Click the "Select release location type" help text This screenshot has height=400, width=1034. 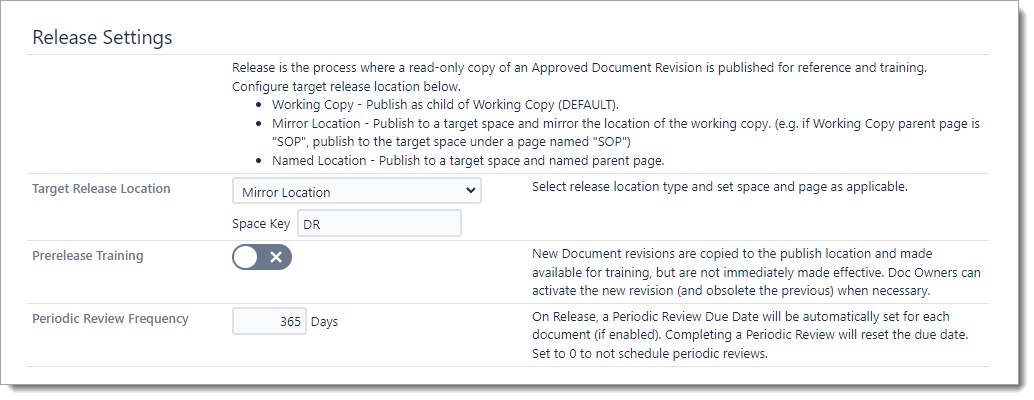point(719,187)
